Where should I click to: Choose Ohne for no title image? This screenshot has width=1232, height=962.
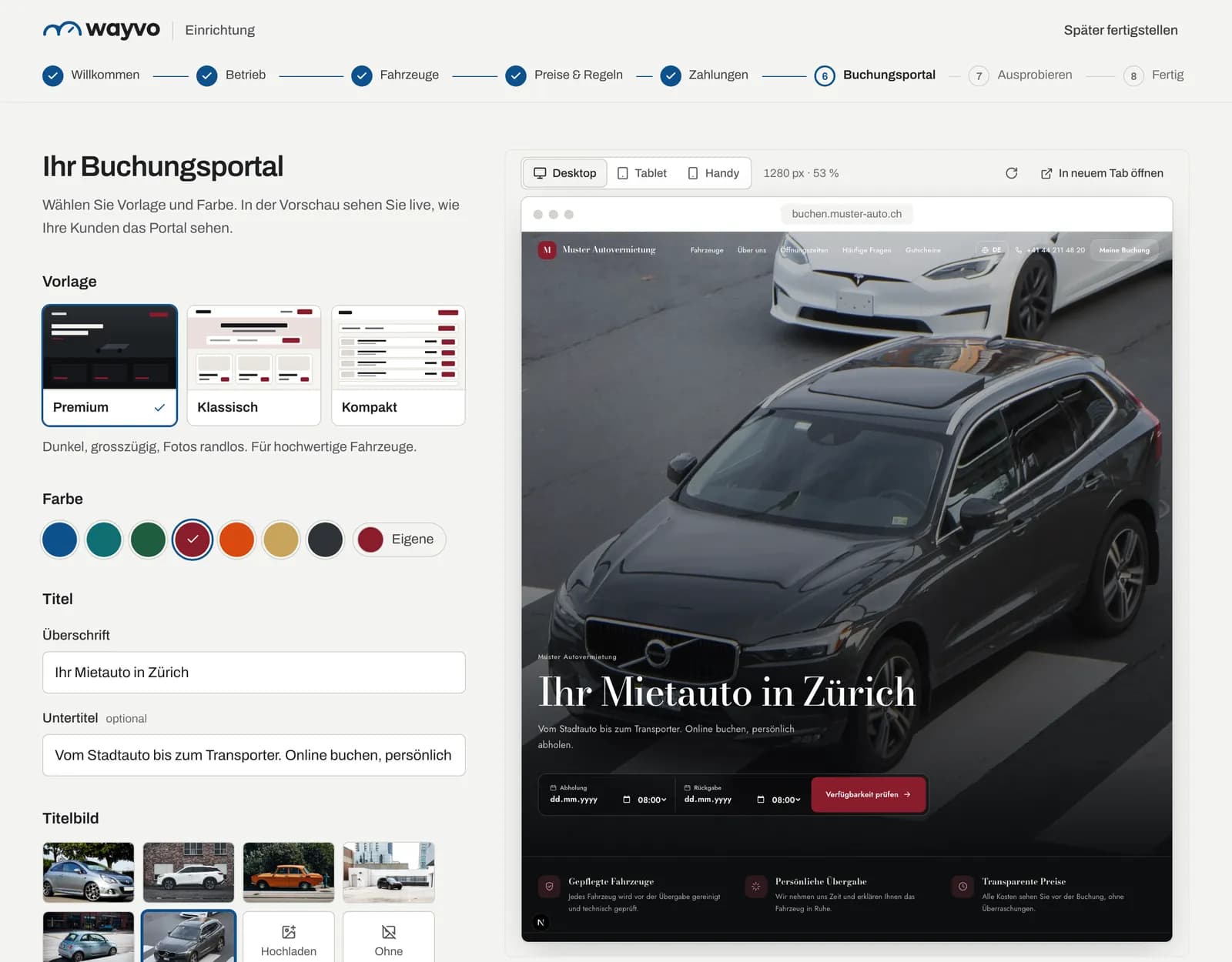point(389,937)
